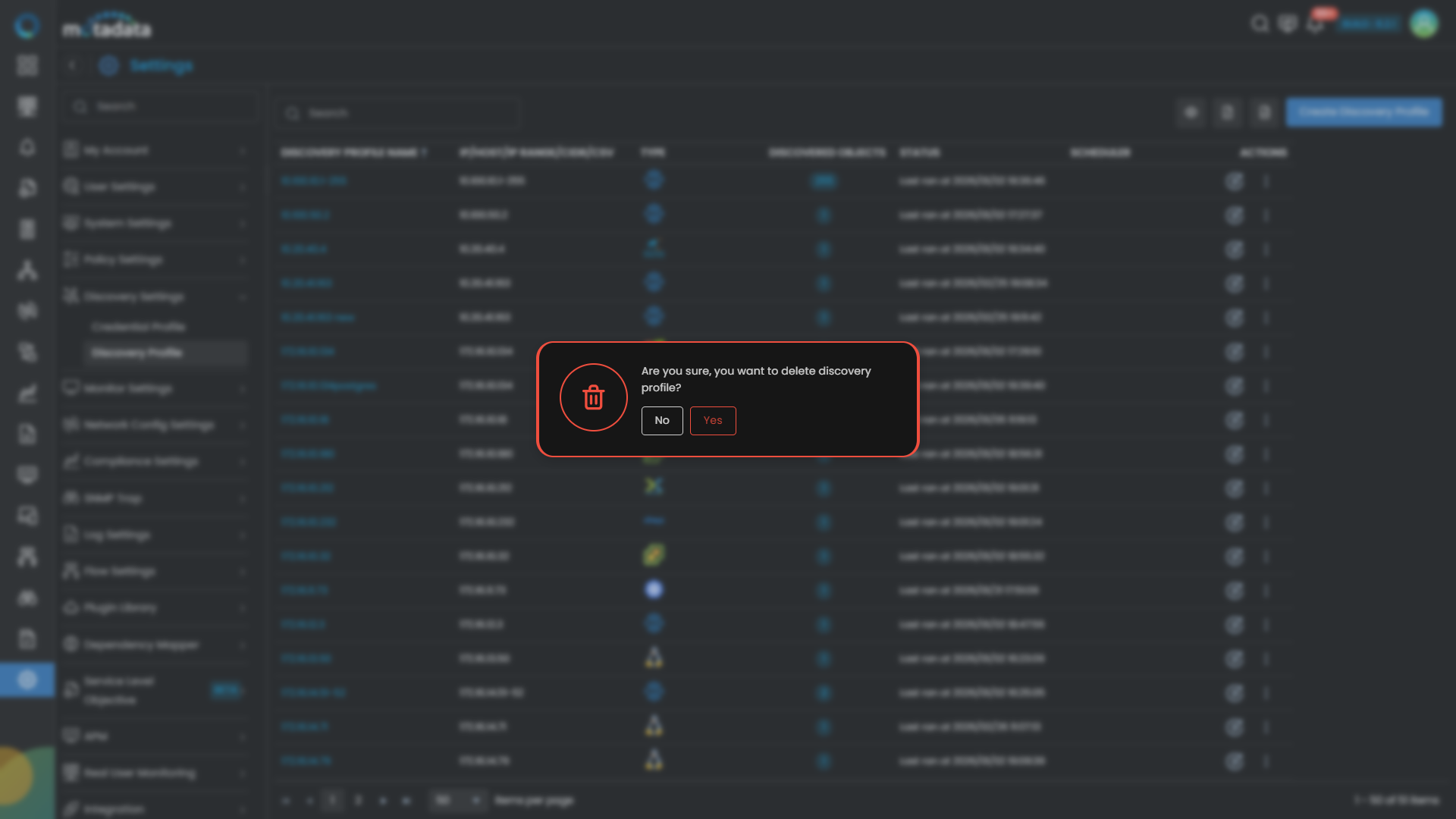
Task: Click the user avatar at top right
Action: (x=1423, y=24)
